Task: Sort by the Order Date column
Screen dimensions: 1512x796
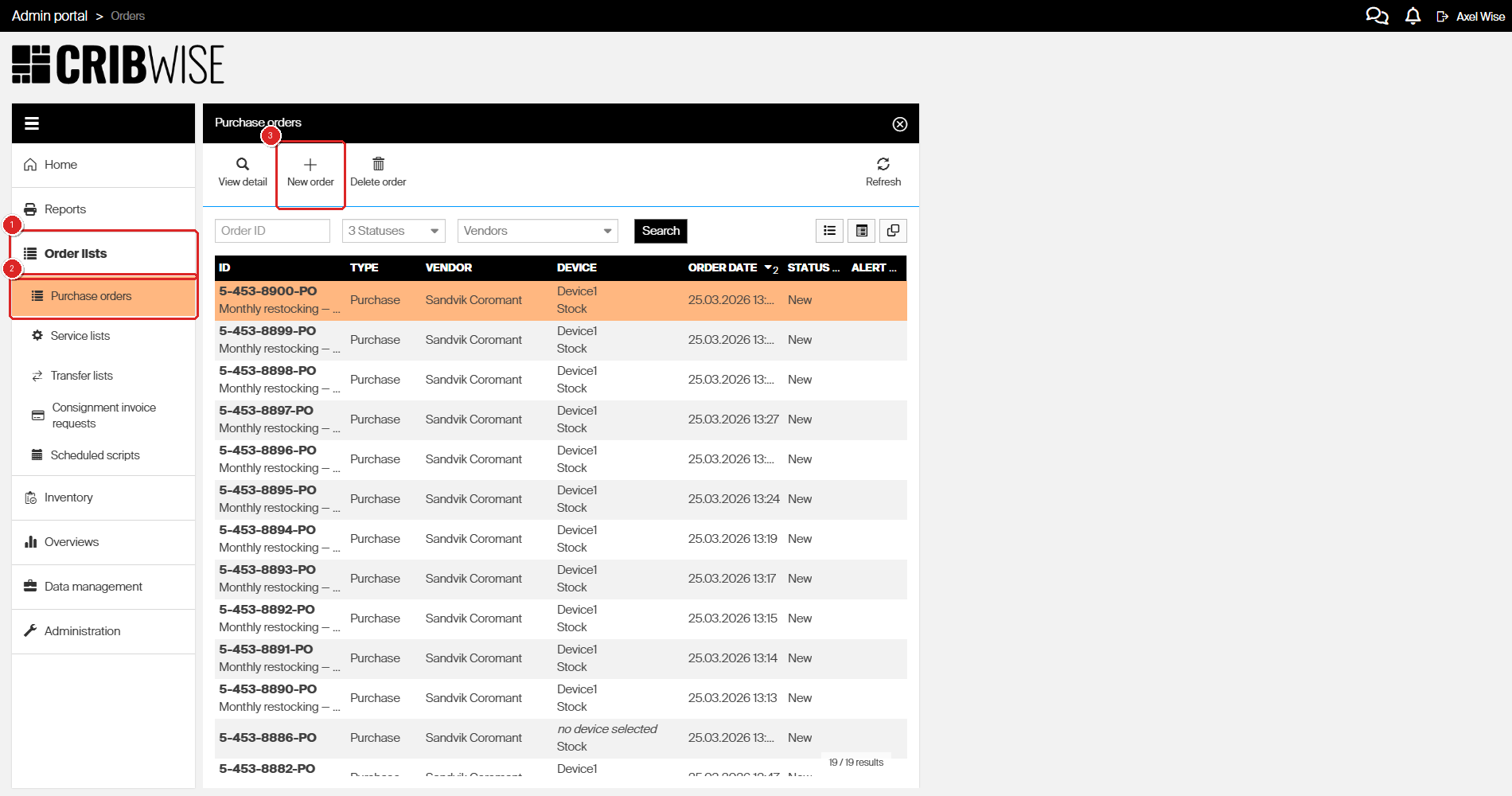Action: click(723, 268)
